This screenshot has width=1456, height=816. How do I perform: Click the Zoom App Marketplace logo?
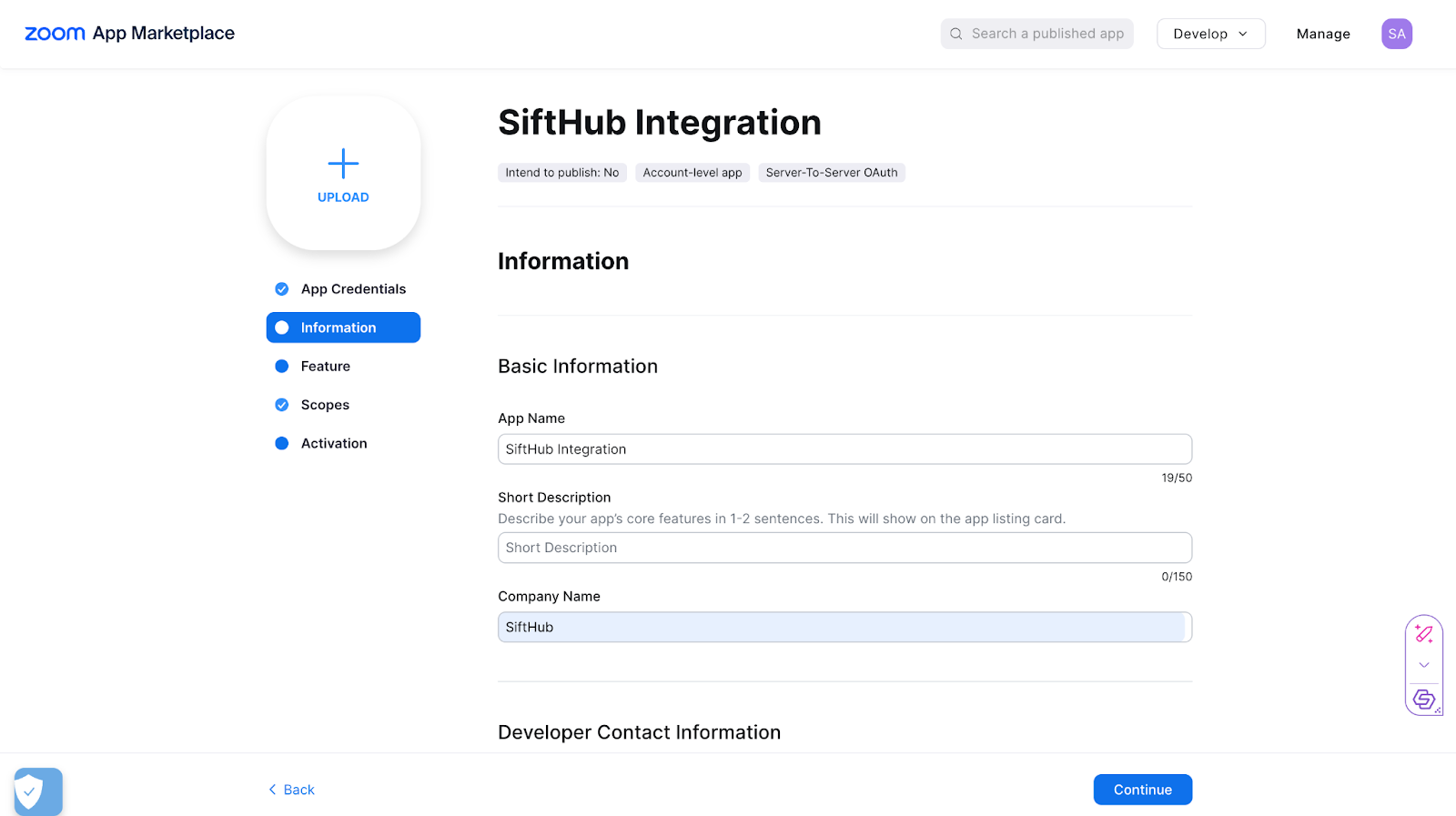pyautogui.click(x=129, y=34)
